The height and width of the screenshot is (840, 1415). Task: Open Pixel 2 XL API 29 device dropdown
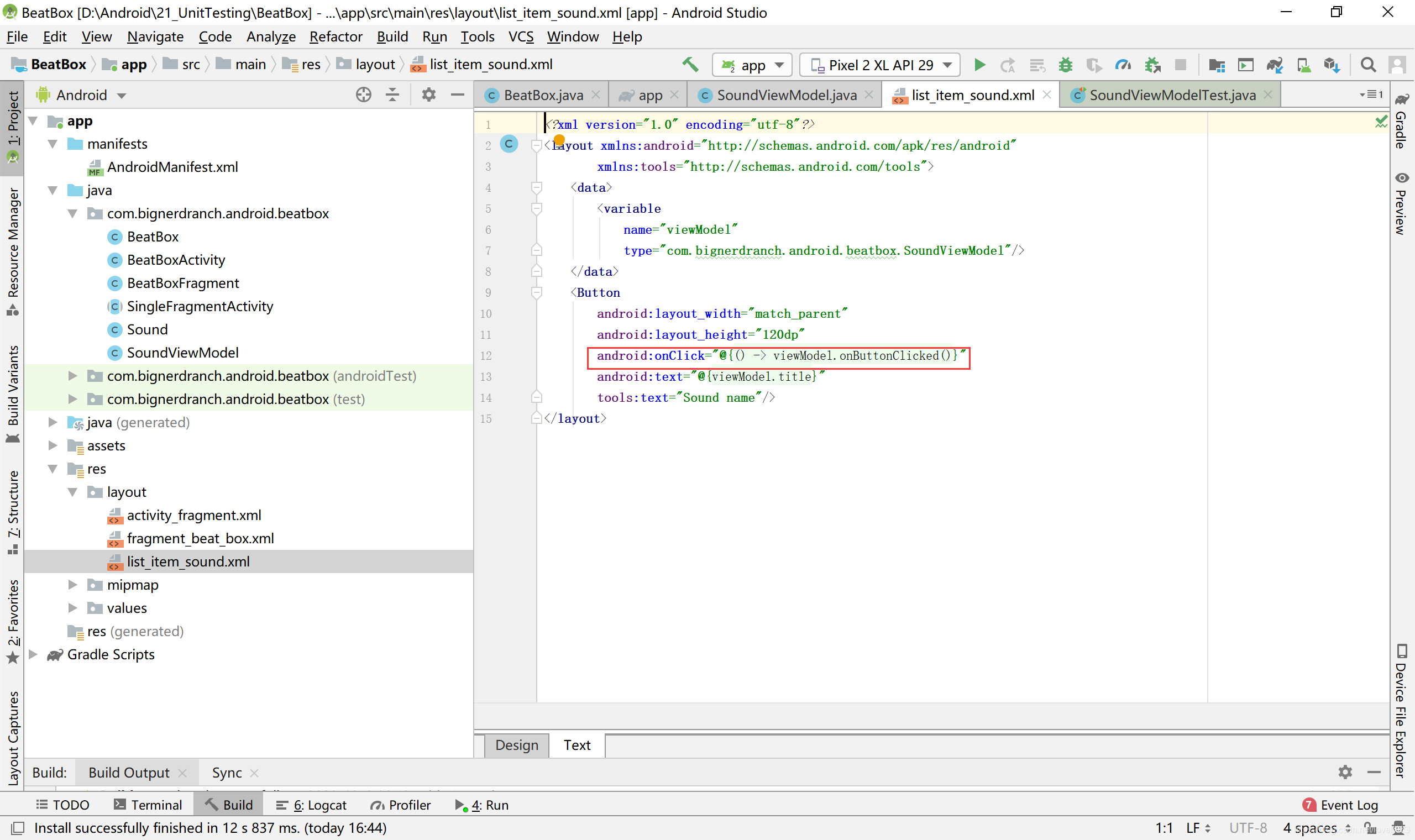[881, 65]
